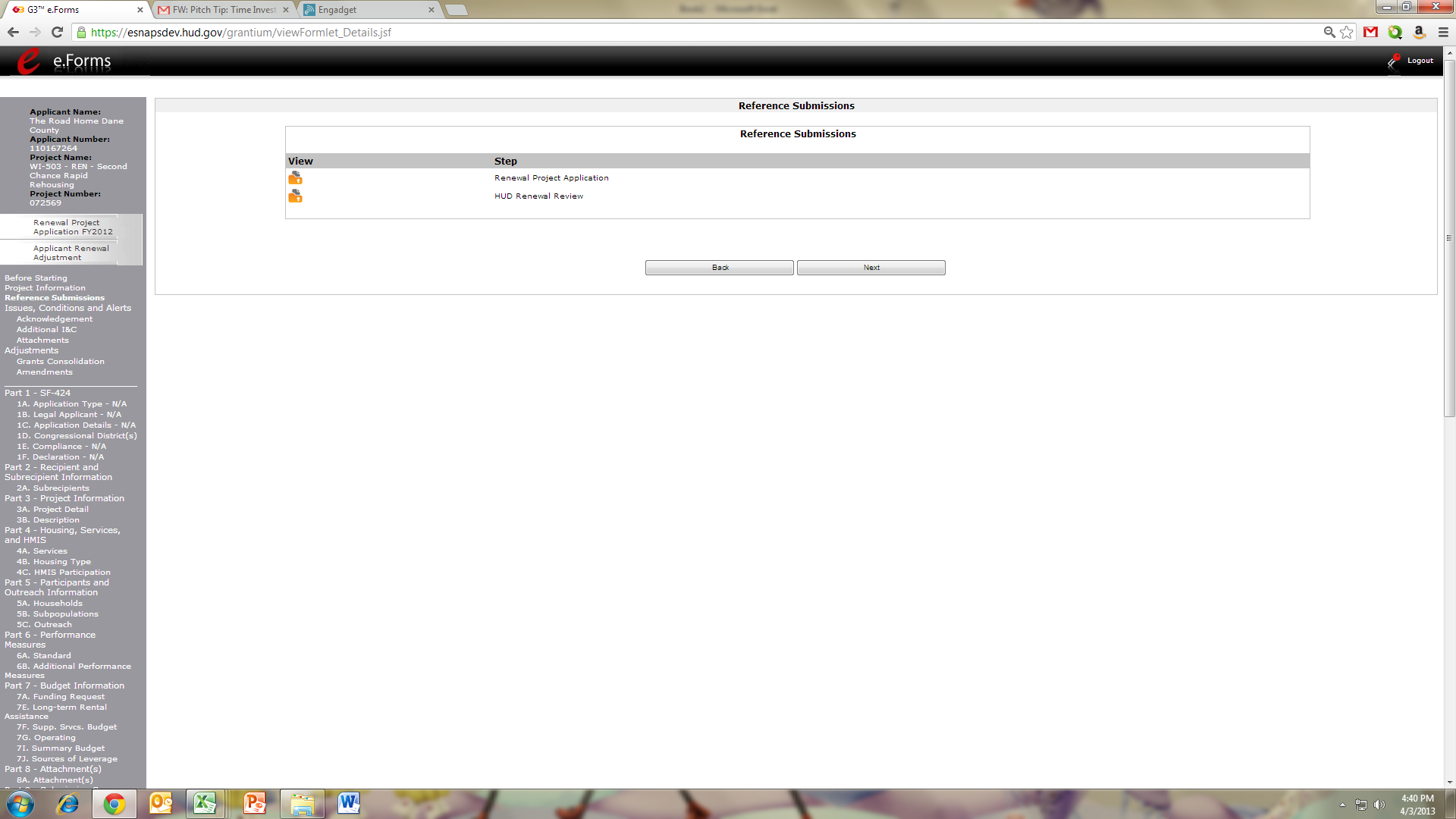Open Excel from the Windows taskbar
The height and width of the screenshot is (819, 1456).
pyautogui.click(x=205, y=803)
